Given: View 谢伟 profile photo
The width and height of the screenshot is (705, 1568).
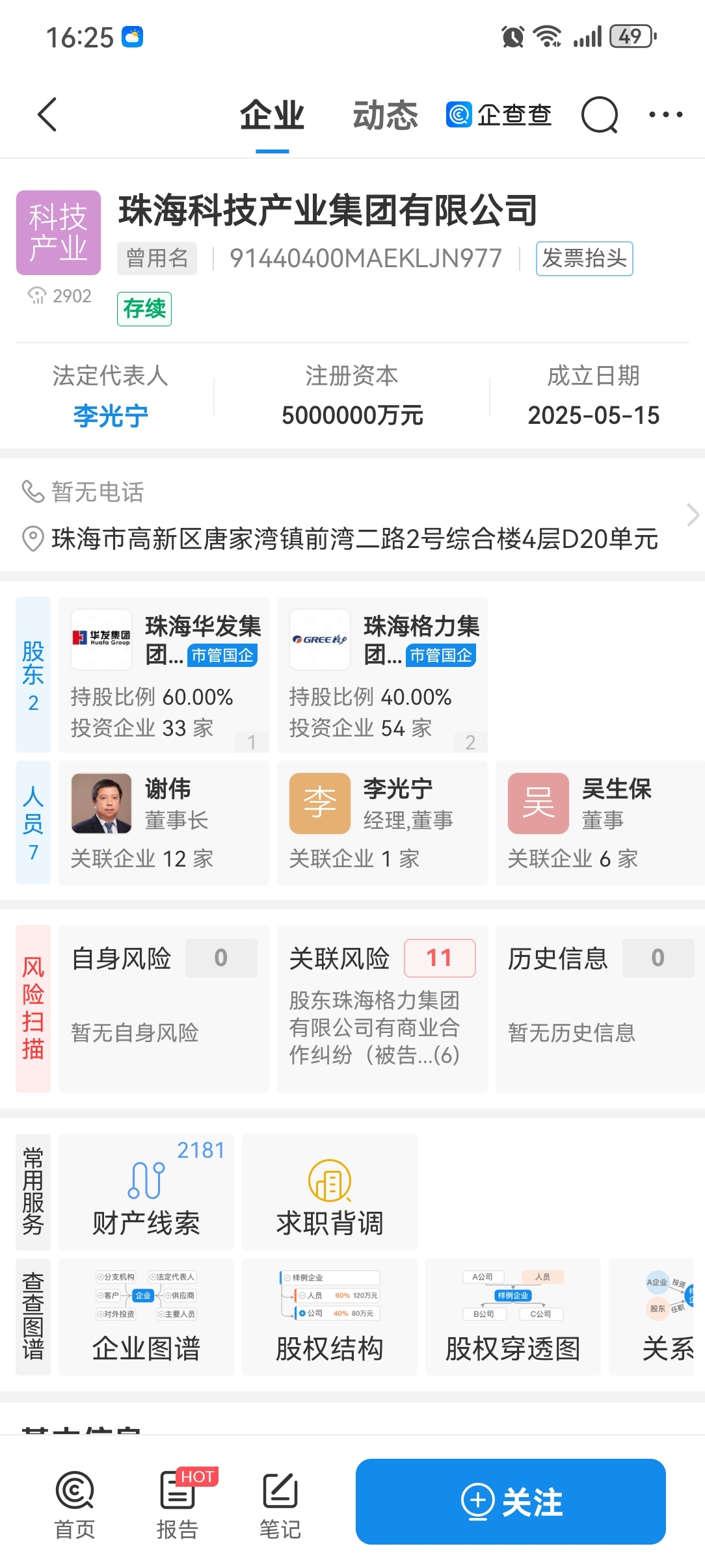Looking at the screenshot, I should (x=101, y=804).
